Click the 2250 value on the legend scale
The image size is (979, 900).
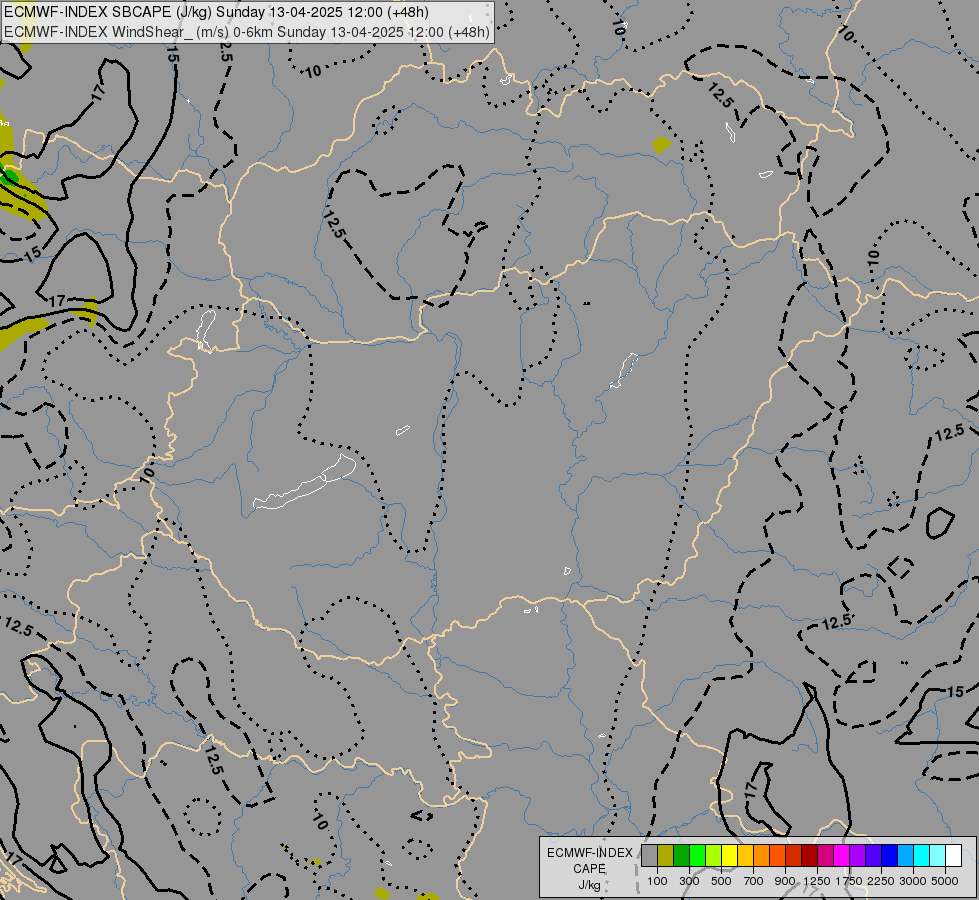[881, 881]
